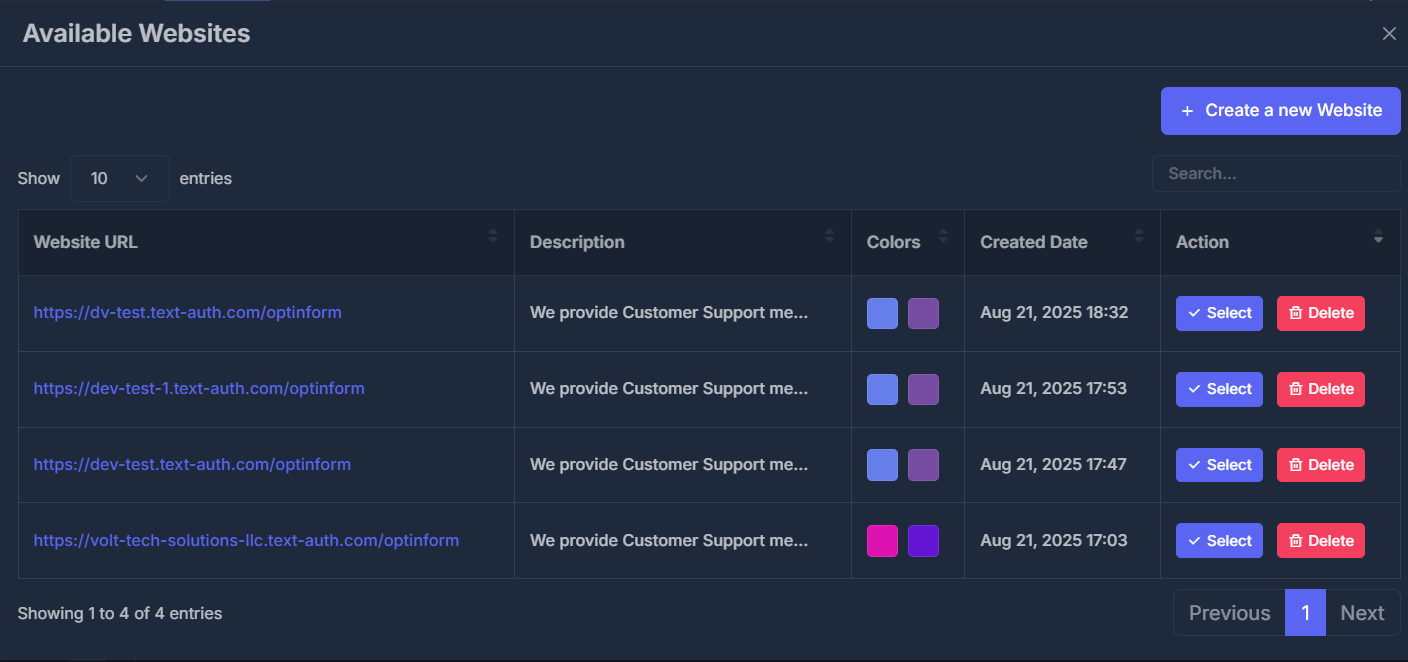Go to the Next page

pyautogui.click(x=1362, y=613)
